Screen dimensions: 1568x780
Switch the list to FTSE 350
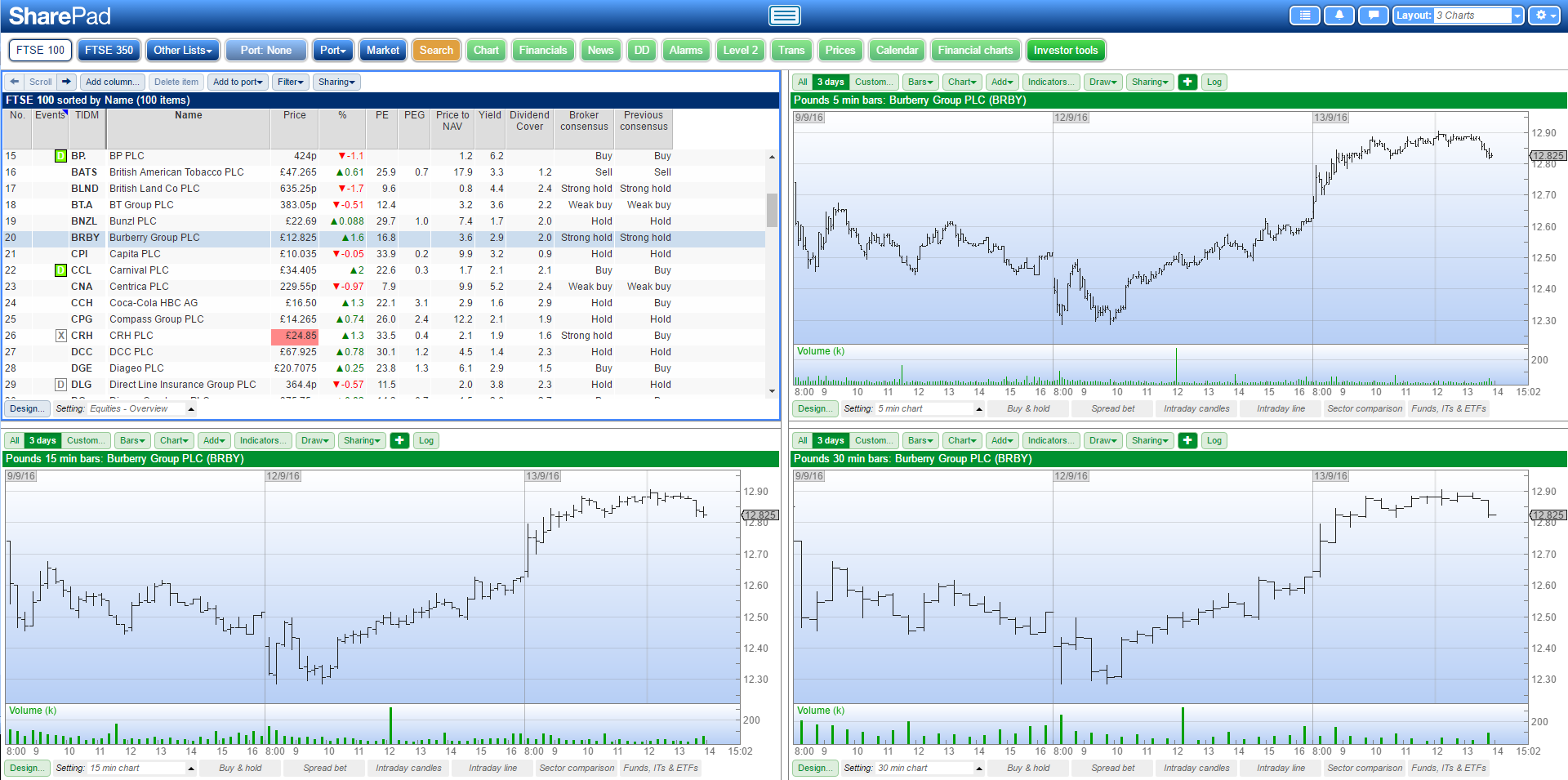(x=109, y=50)
